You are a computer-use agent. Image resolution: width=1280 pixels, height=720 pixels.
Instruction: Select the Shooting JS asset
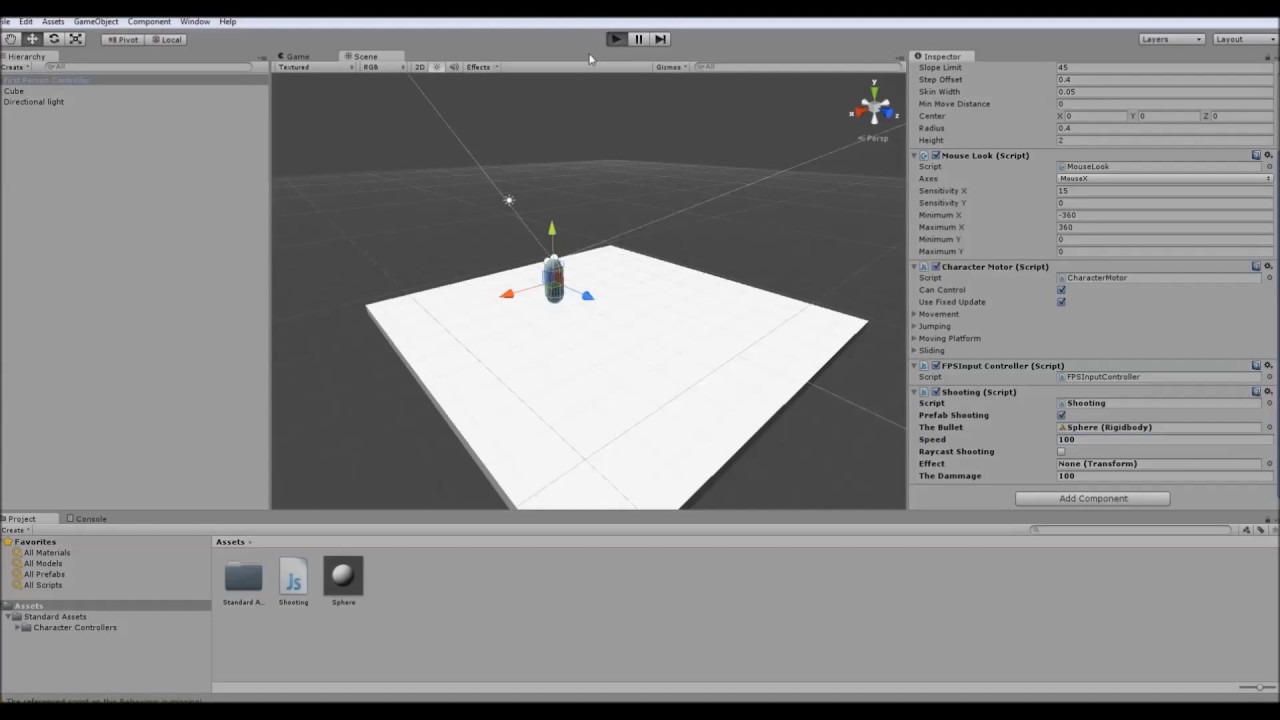[293, 582]
